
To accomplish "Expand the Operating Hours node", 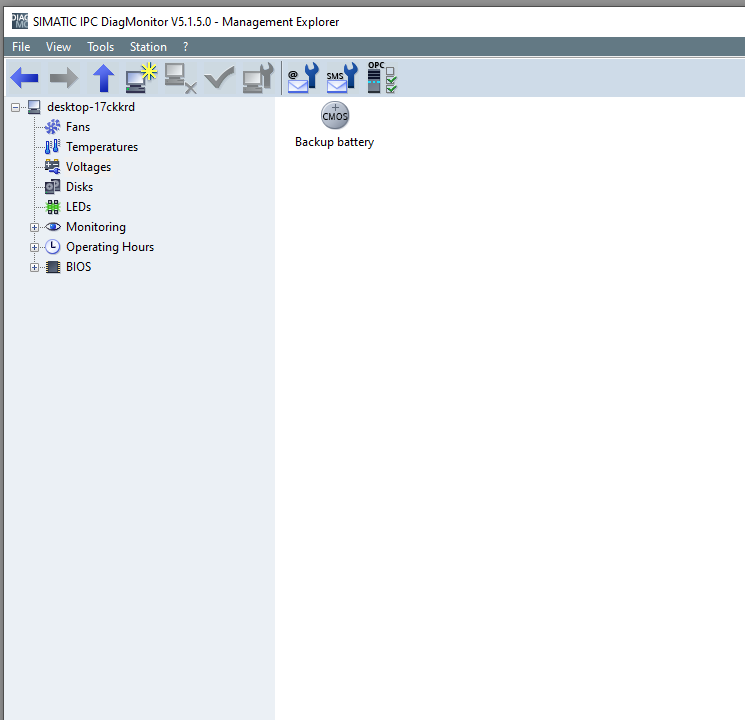I will click(x=34, y=247).
